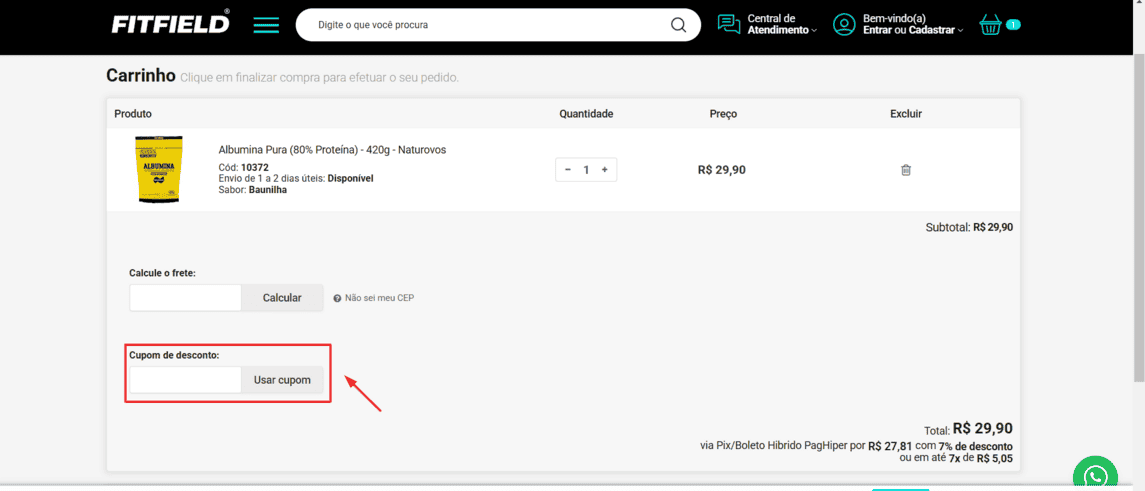Image resolution: width=1145 pixels, height=491 pixels.
Task: Click the 'Subtotal: R$ 29,90' text
Action: [x=969, y=227]
